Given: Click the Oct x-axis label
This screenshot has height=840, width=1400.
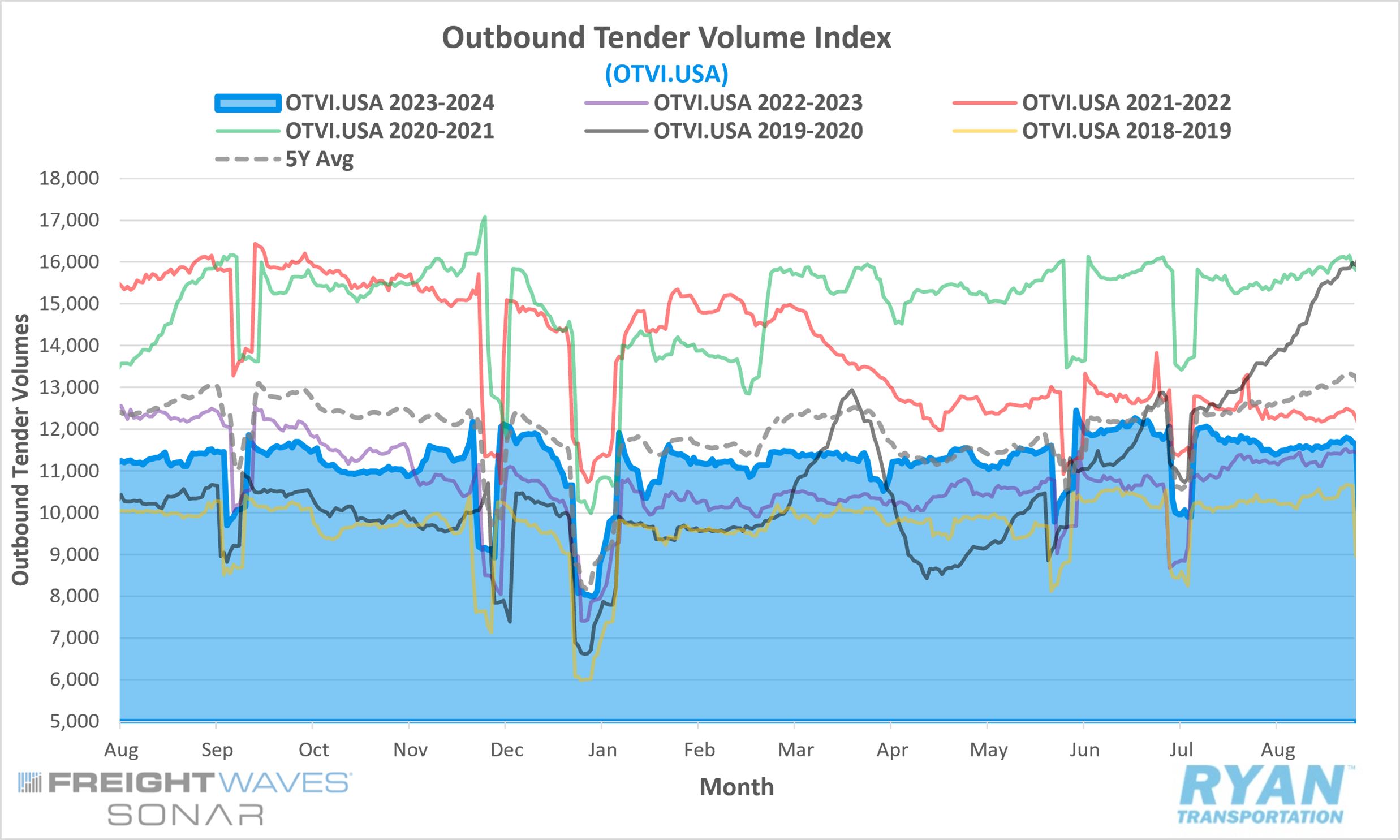Looking at the screenshot, I should tap(313, 750).
